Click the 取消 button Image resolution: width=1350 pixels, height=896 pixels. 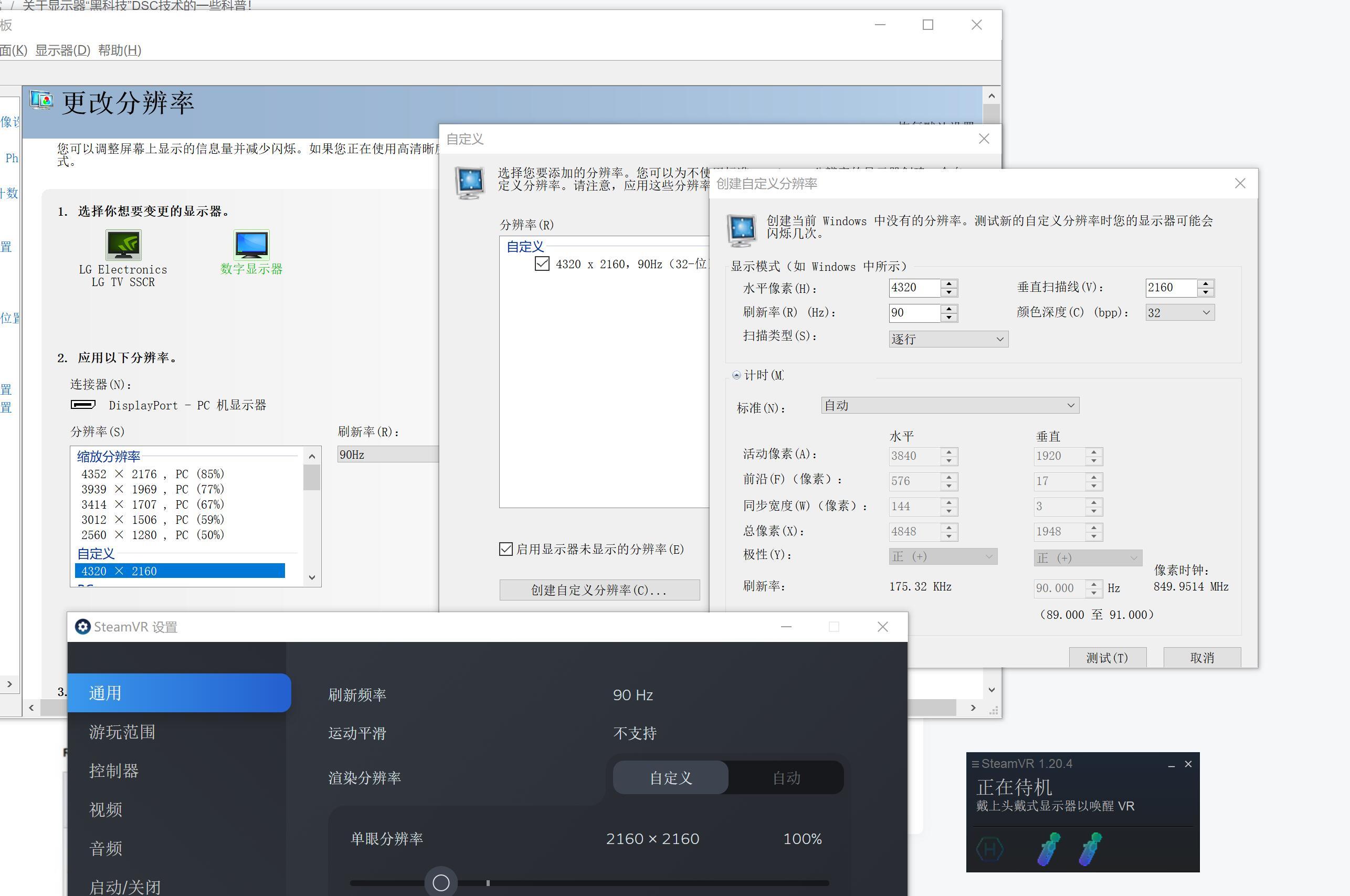click(1202, 658)
